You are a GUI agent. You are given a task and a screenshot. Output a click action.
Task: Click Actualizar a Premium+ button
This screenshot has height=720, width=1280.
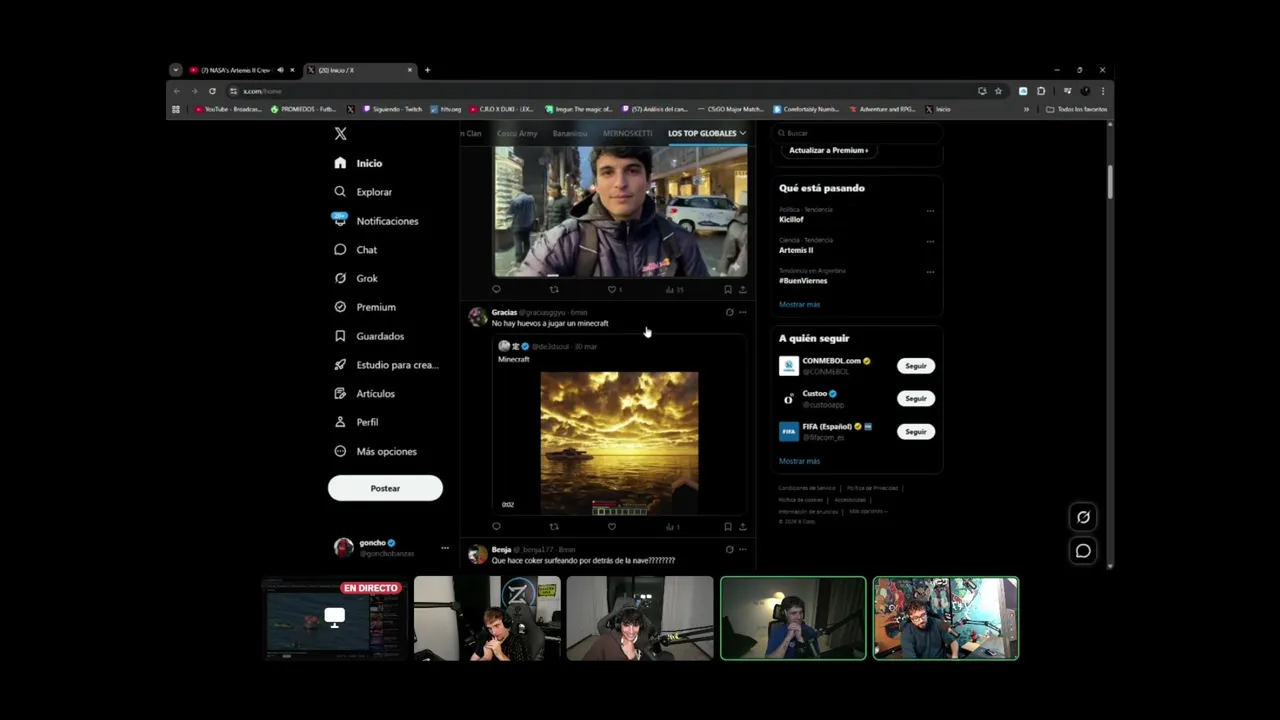point(828,150)
